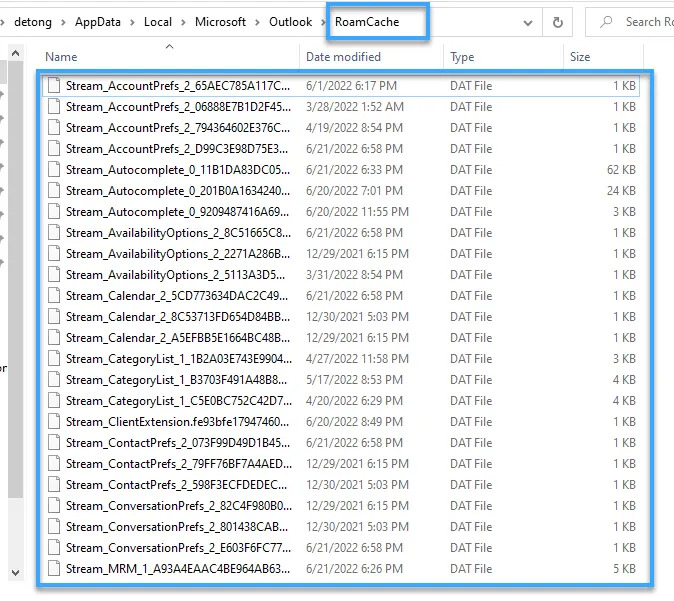Click file name Stream_Calendar_2_5CD773634DAC2C49...
This screenshot has width=674, height=601.
pos(177,296)
